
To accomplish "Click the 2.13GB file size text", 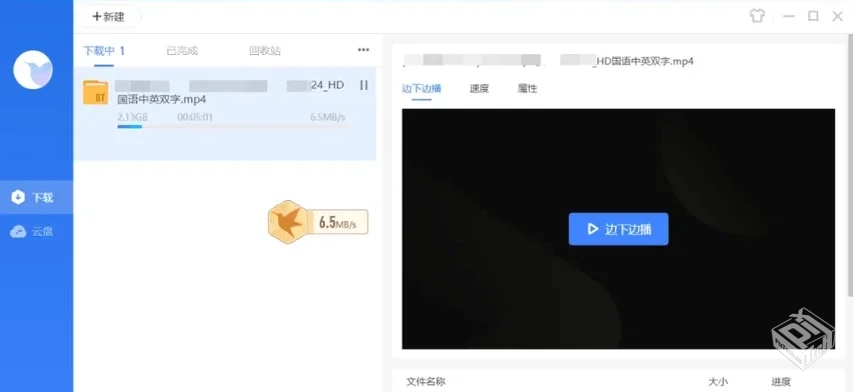I will [x=132, y=117].
